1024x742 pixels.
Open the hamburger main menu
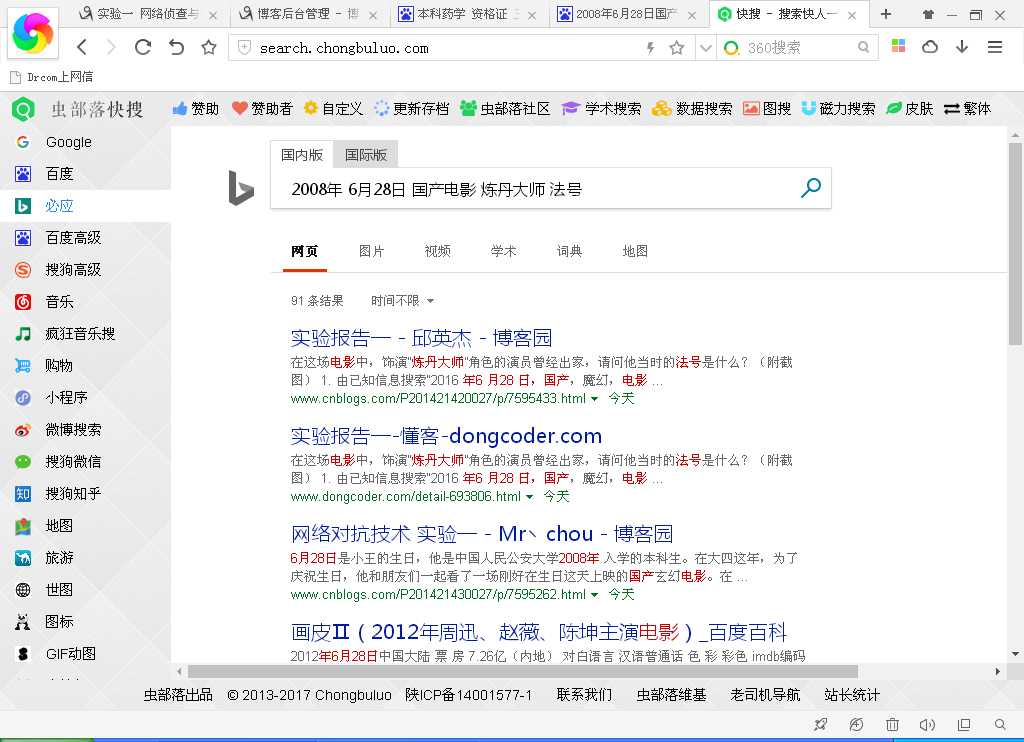(x=995, y=47)
